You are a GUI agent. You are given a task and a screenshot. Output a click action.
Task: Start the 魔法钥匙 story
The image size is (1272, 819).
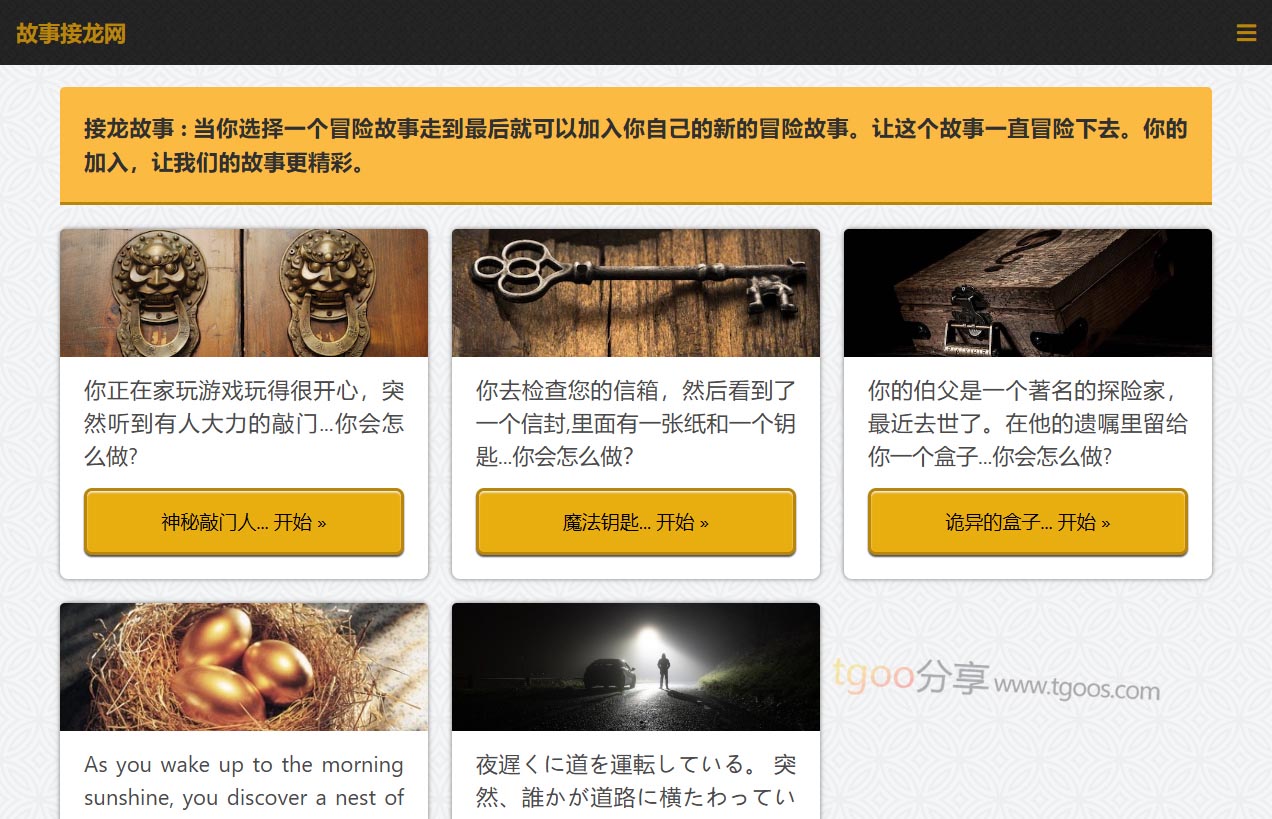(x=636, y=522)
